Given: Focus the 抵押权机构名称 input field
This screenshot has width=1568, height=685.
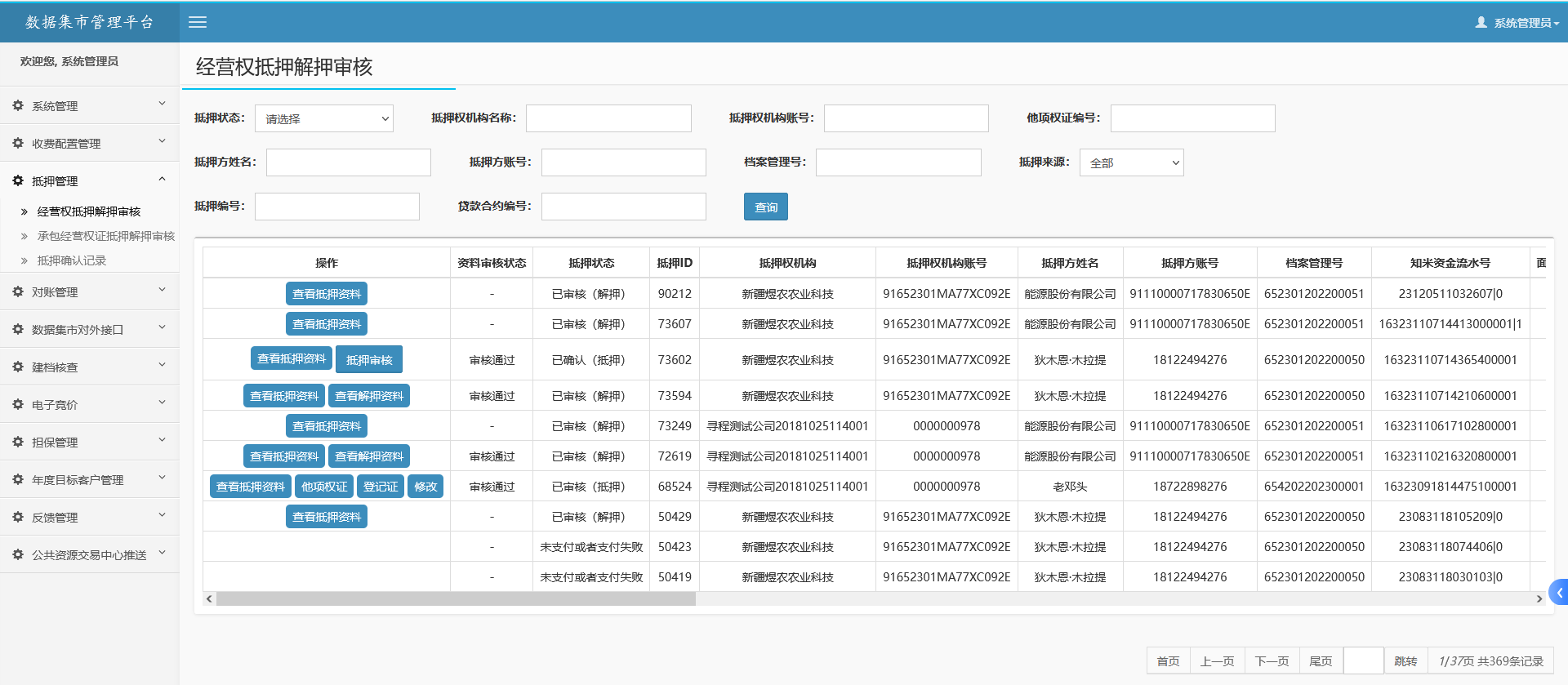Looking at the screenshot, I should [608, 118].
